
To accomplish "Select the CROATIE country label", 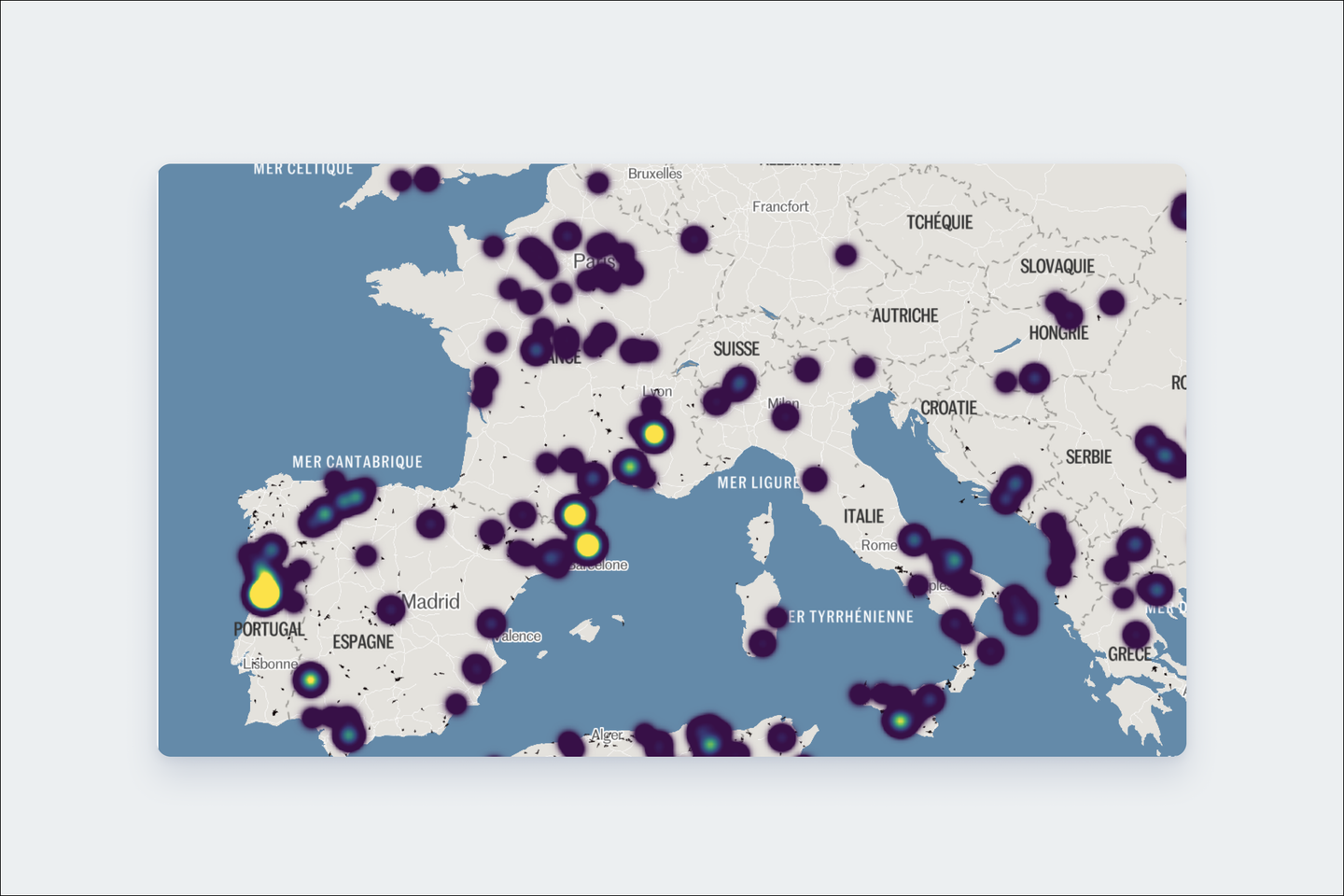I will [x=949, y=408].
